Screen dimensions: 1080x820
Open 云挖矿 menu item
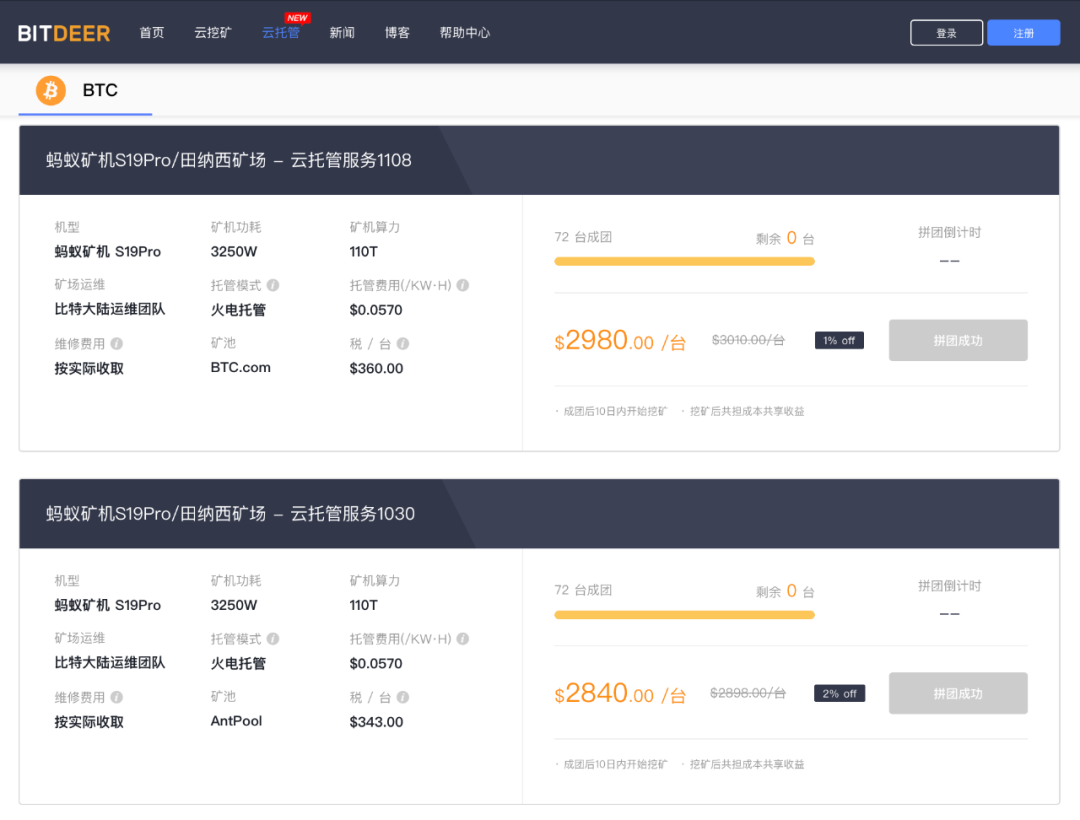point(213,32)
